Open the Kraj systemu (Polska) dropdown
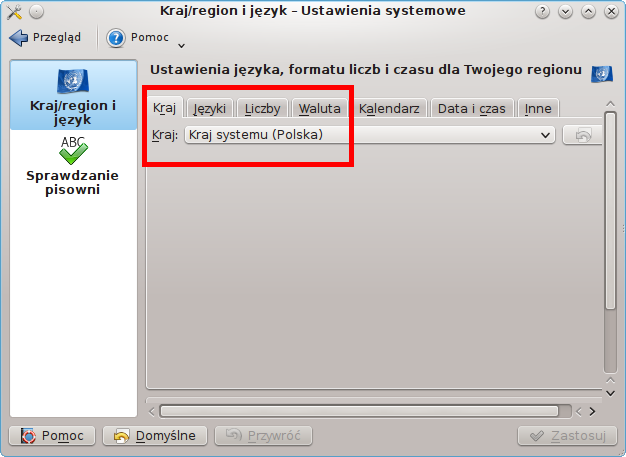Viewport: 626px width, 457px height. coord(370,135)
